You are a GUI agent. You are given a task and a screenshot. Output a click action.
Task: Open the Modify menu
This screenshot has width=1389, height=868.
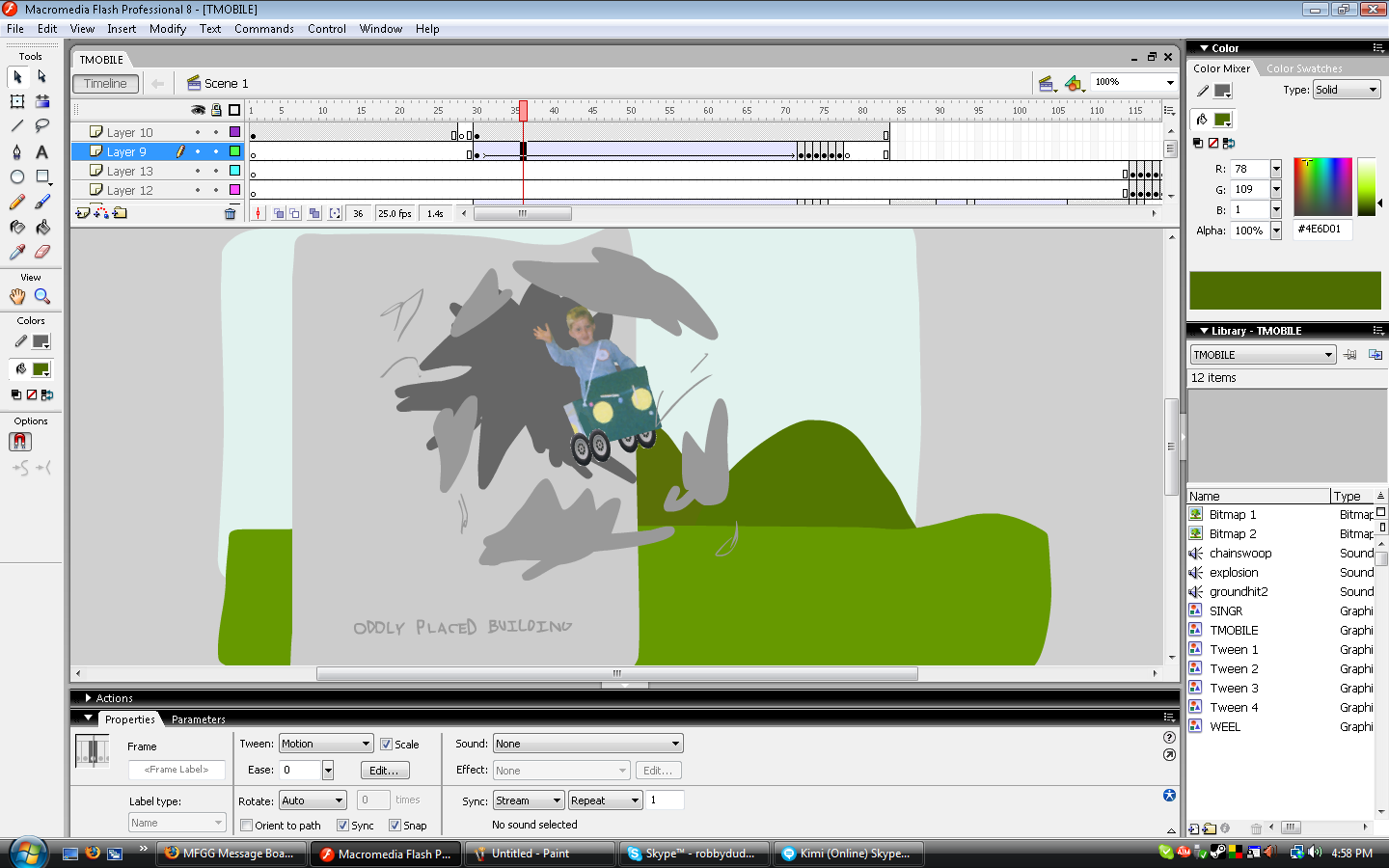click(167, 29)
